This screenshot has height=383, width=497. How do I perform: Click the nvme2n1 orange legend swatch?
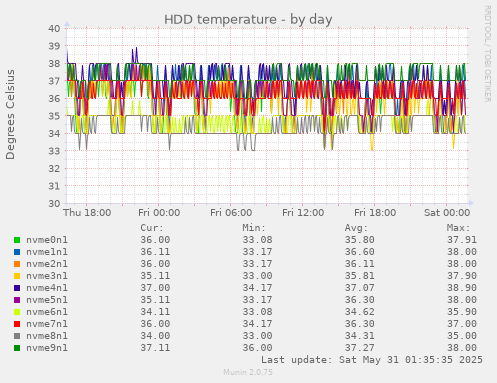17,264
